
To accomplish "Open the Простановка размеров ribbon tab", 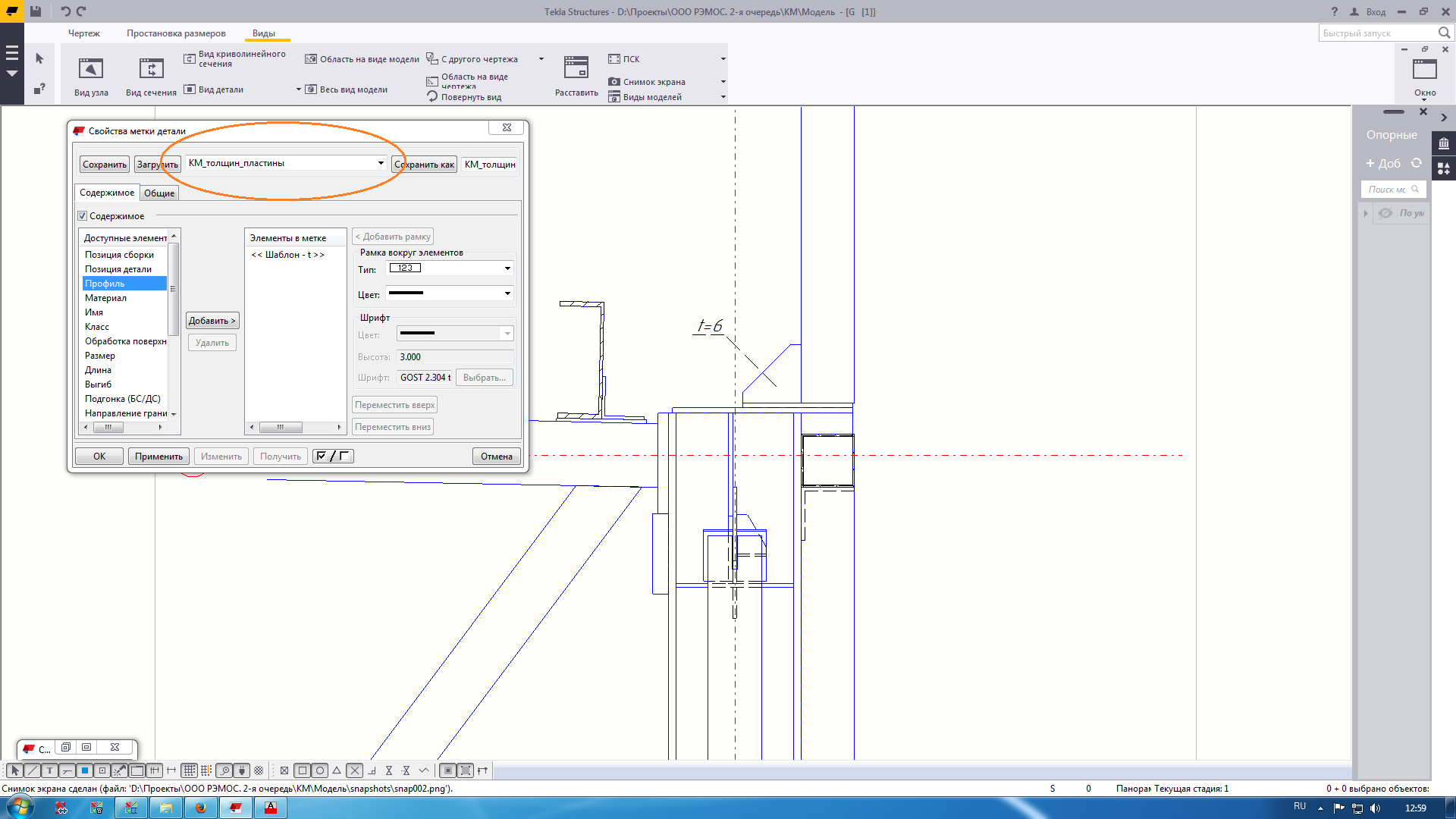I will tap(176, 33).
